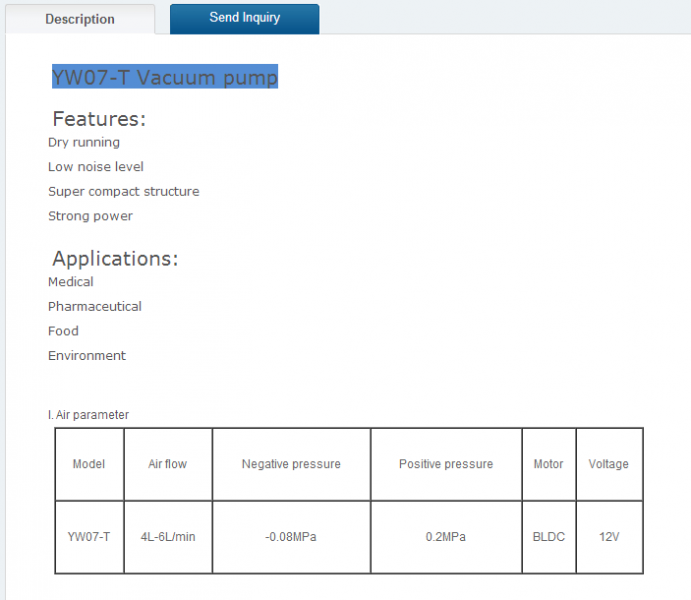This screenshot has width=691, height=600.
Task: Click the Pharmaceutical application entry
Action: click(x=95, y=307)
